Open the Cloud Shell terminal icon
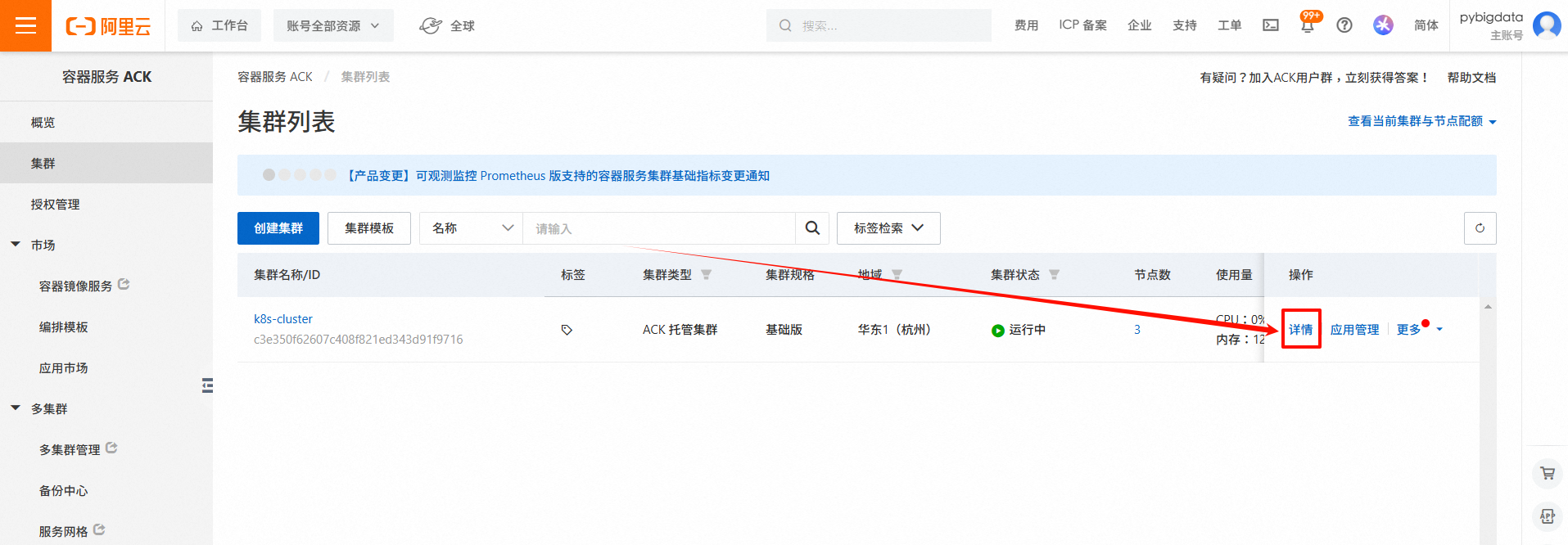Image resolution: width=1568 pixels, height=545 pixels. pos(1271,25)
